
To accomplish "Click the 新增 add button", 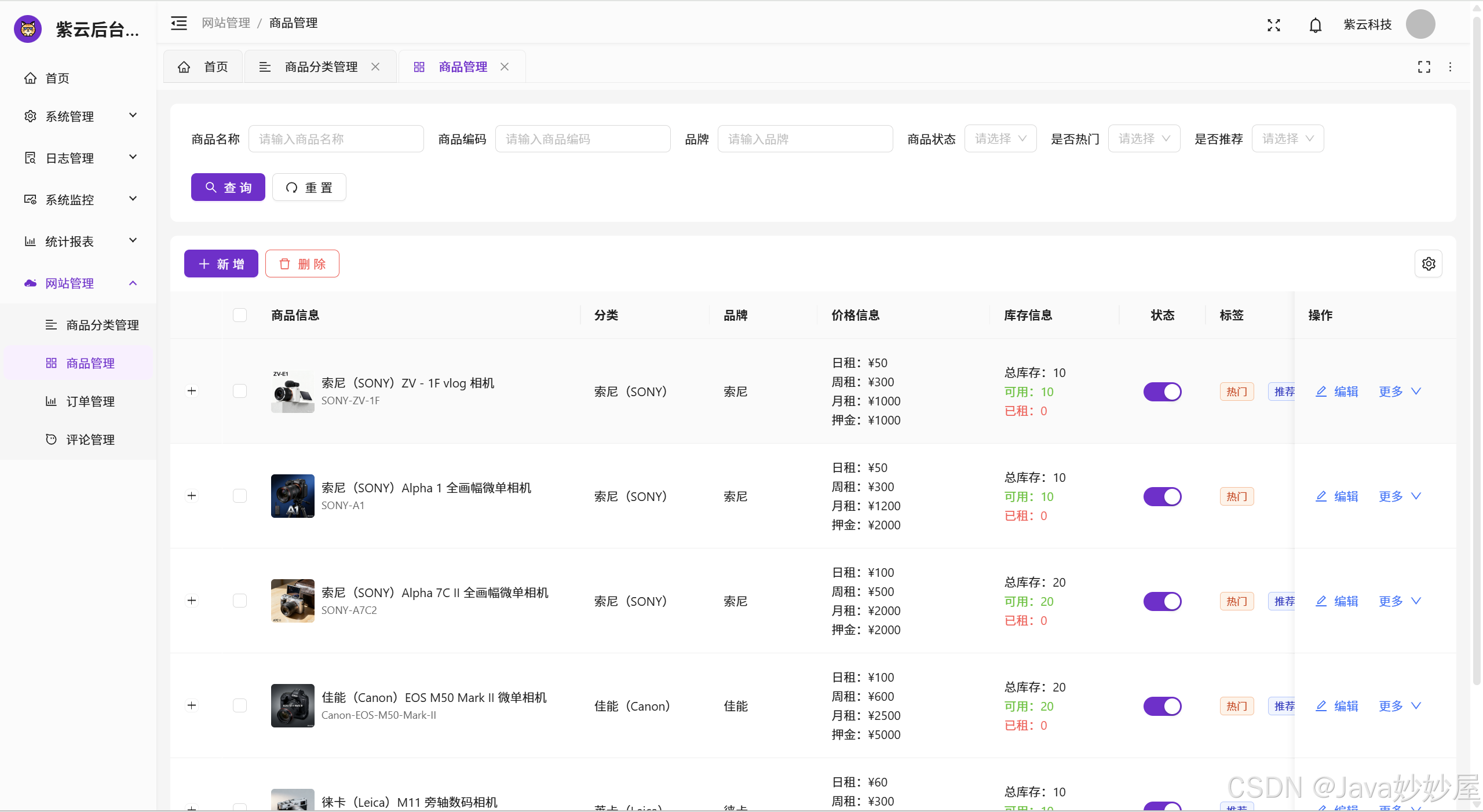I will [221, 264].
